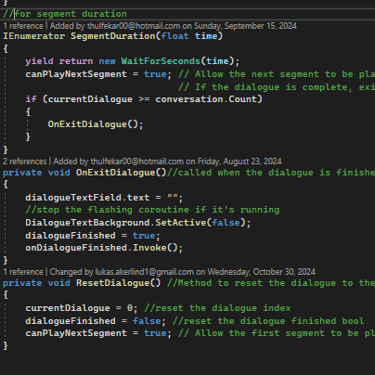The width and height of the screenshot is (375, 375).
Task: Open 'Added by' CodeLens dated August 23, 2024
Action: click(167, 161)
